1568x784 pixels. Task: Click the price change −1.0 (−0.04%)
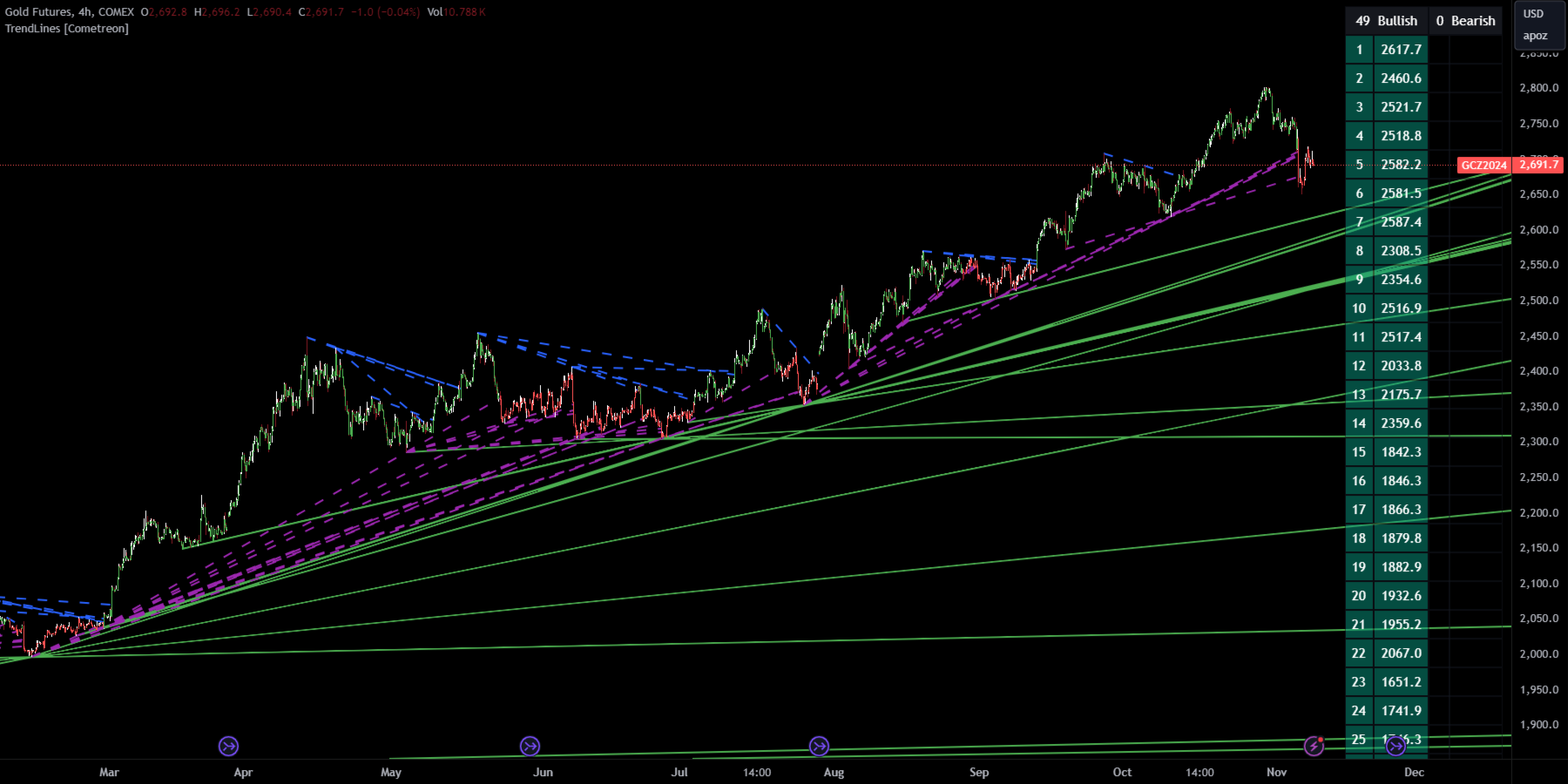click(385, 12)
